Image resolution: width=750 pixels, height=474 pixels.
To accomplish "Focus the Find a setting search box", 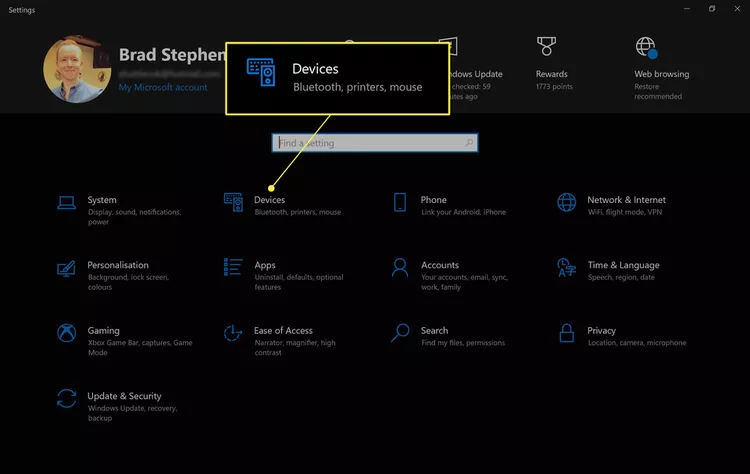I will [x=375, y=143].
